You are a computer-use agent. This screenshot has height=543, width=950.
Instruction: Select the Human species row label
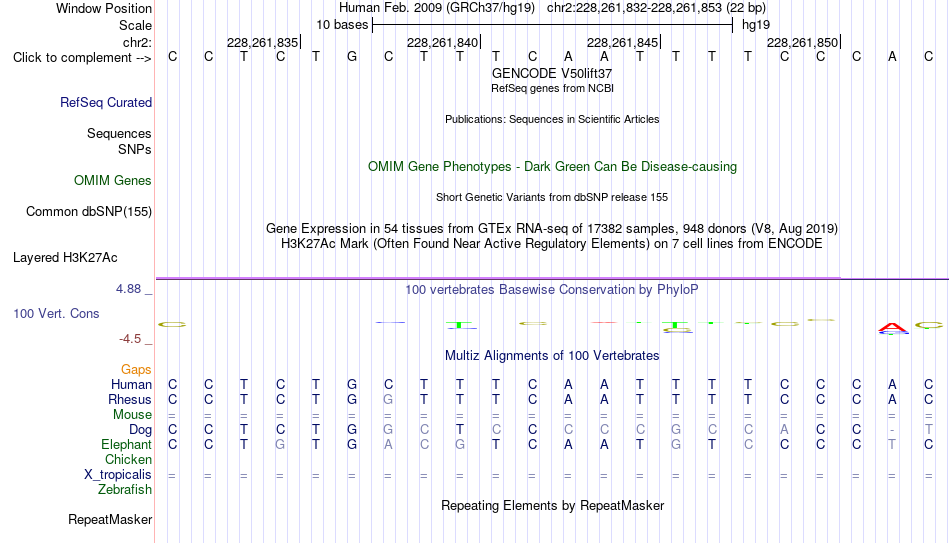pos(131,384)
